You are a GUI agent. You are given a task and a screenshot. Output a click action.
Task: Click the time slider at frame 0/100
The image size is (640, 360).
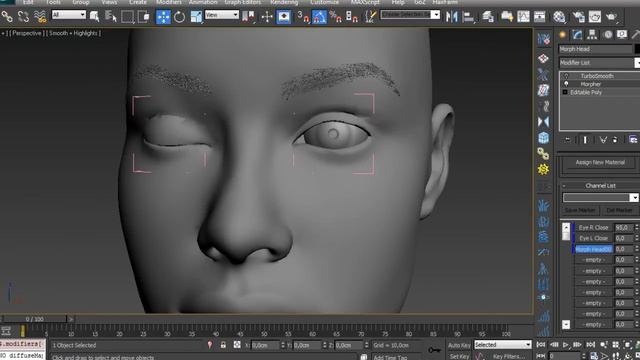pyautogui.click(x=34, y=319)
